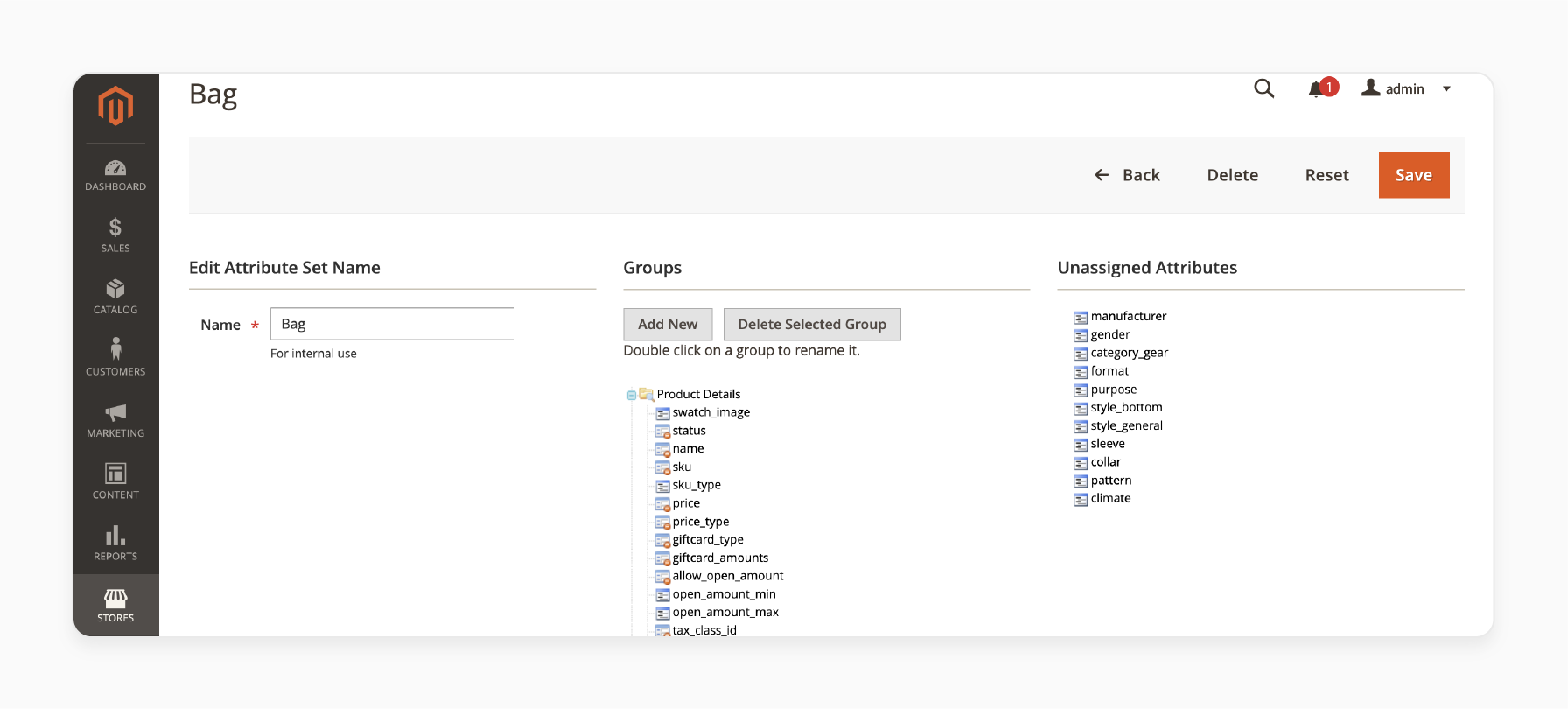The height and width of the screenshot is (709, 1568).
Task: Select the style_bottom attribute
Action: [x=1126, y=408]
